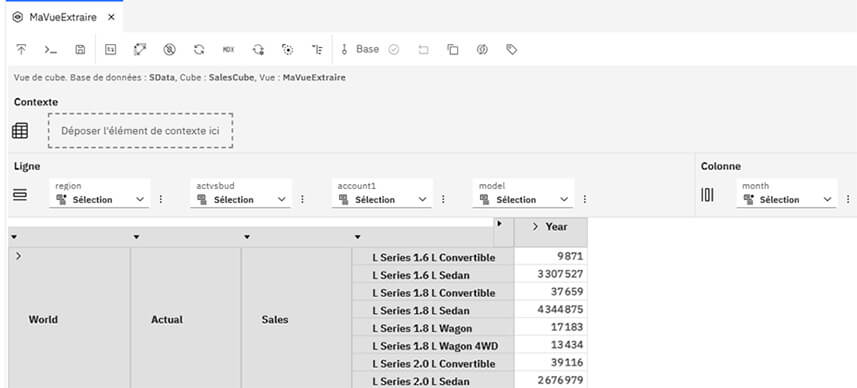The image size is (857, 388).
Task: Select the Actual row header
Action: click(x=167, y=320)
